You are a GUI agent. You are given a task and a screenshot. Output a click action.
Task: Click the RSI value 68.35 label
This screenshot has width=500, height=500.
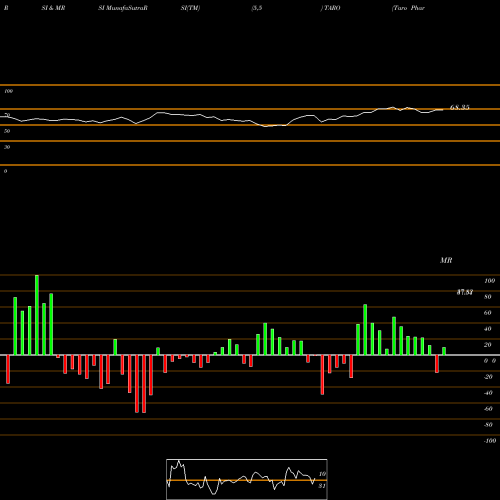click(x=460, y=107)
